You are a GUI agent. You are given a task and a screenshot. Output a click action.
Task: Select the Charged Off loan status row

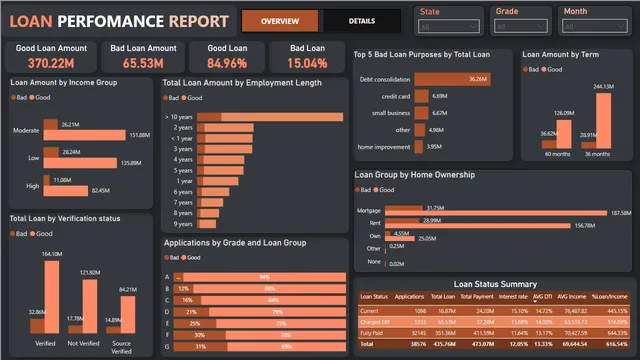[494, 322]
